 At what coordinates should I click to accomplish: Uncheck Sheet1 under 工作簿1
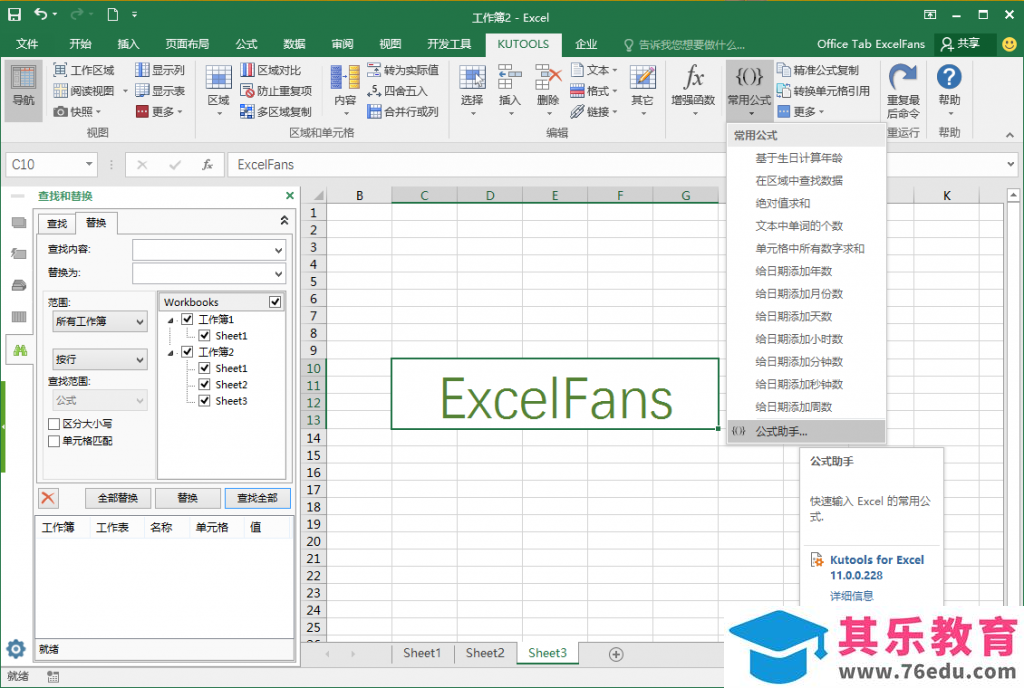click(204, 336)
